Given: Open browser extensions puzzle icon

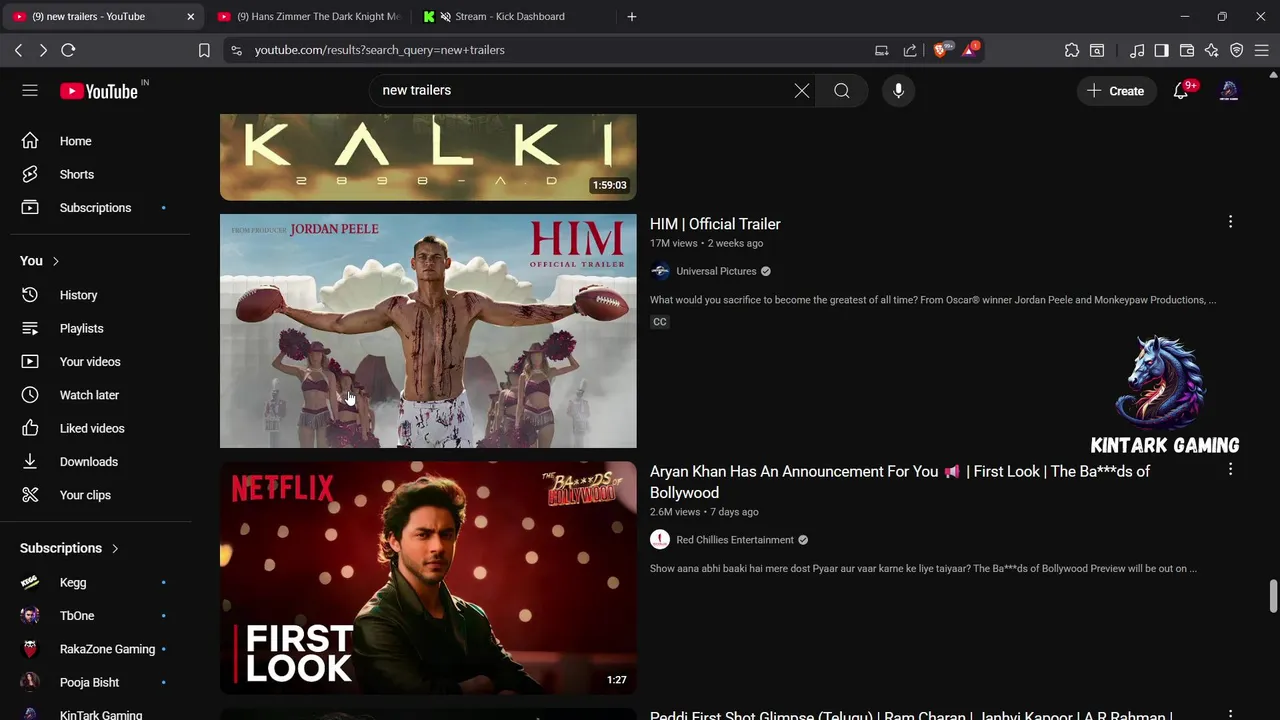Looking at the screenshot, I should [1072, 50].
